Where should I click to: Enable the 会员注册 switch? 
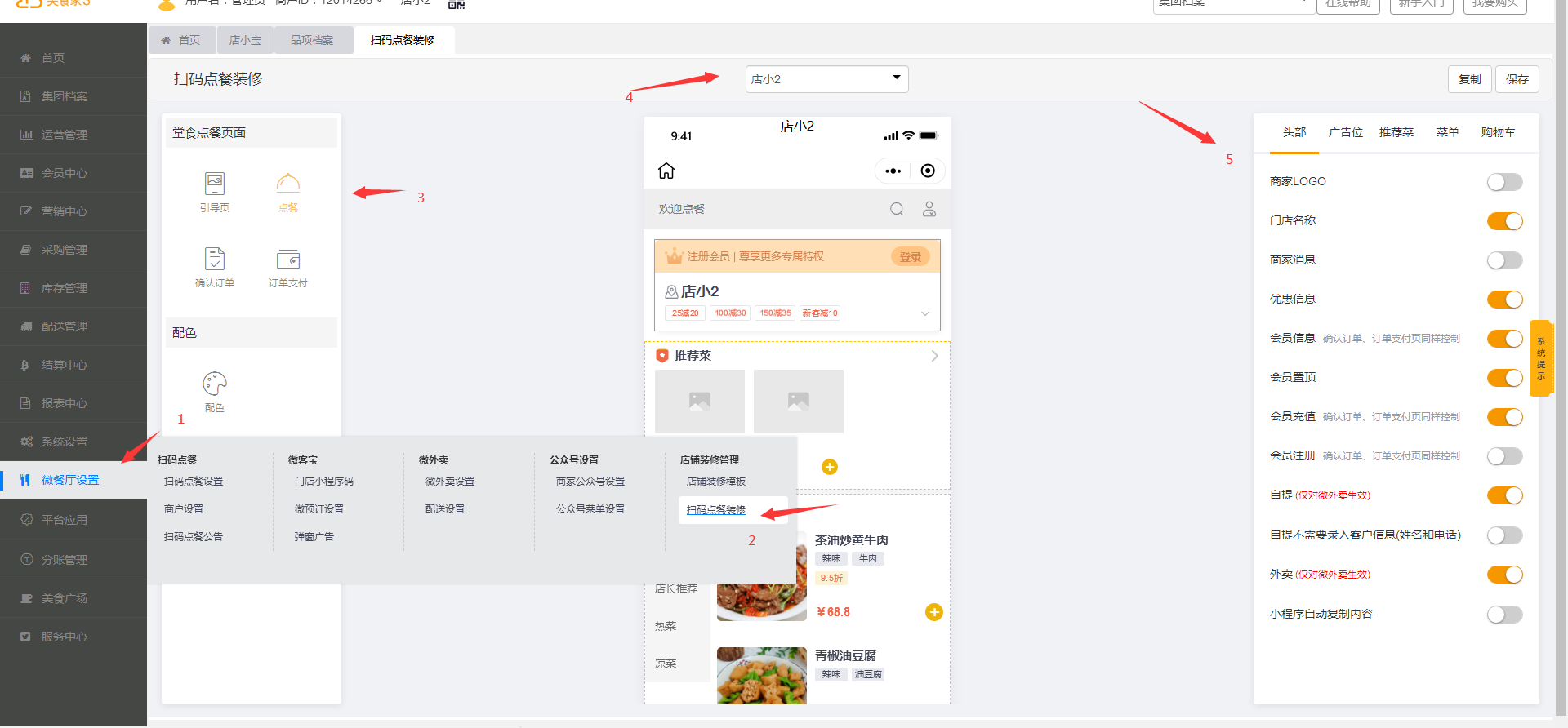[1505, 456]
